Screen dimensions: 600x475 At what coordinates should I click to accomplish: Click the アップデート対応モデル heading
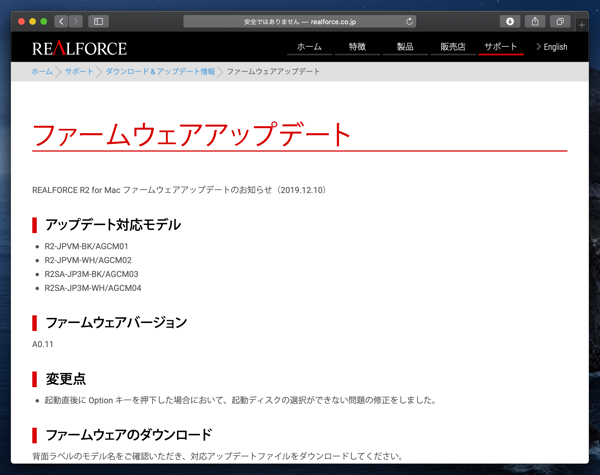tap(113, 225)
